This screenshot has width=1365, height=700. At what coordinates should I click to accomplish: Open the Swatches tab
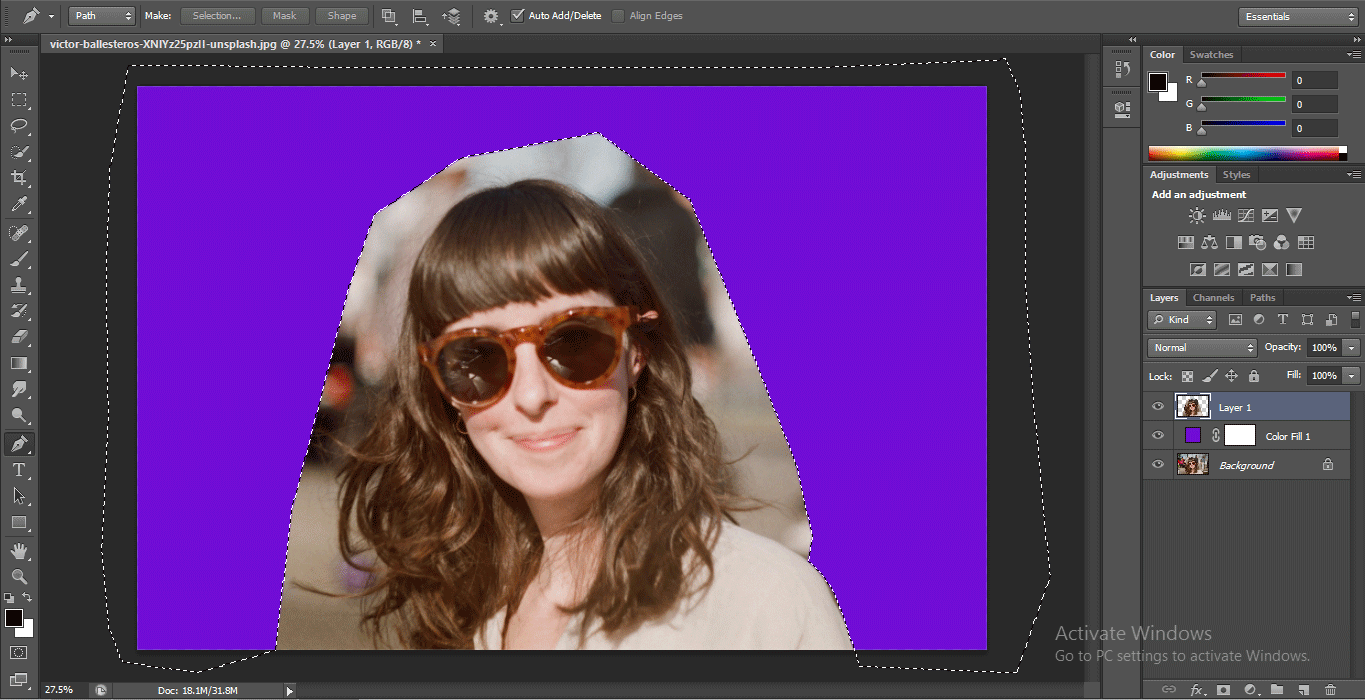[x=1211, y=55]
